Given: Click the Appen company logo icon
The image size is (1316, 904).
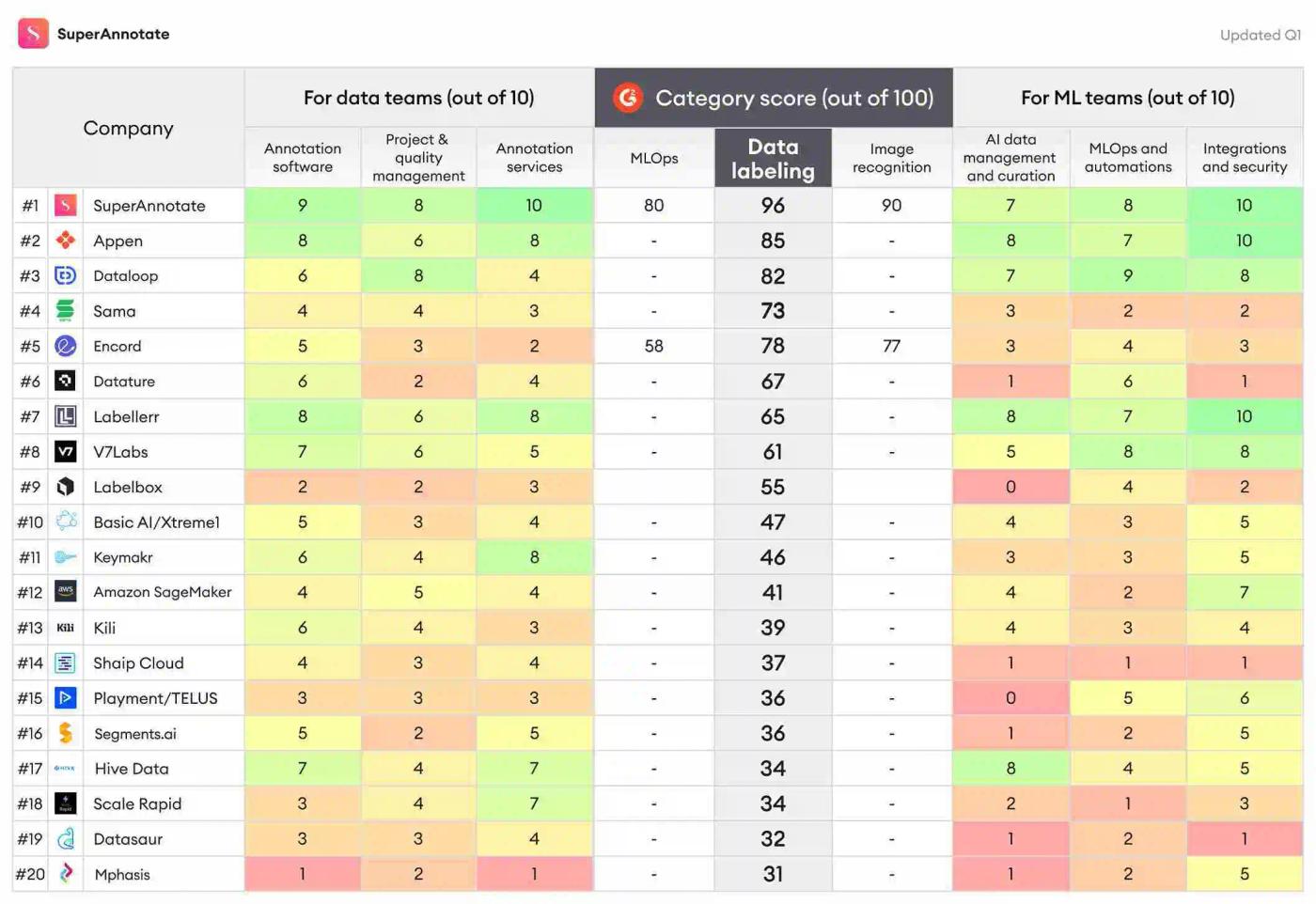Looking at the screenshot, I should tap(65, 240).
